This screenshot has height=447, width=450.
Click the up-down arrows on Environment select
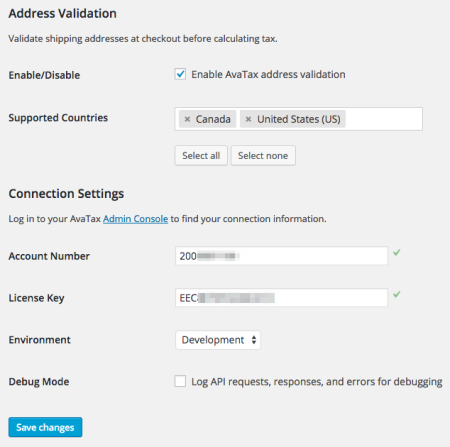tap(254, 340)
